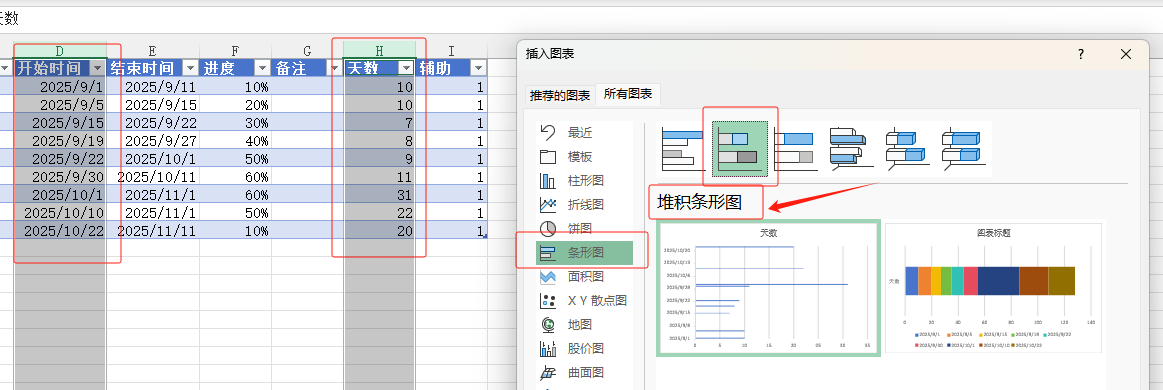Click the start date cell 2025/9/5
Image resolution: width=1163 pixels, height=390 pixels.
[x=61, y=105]
